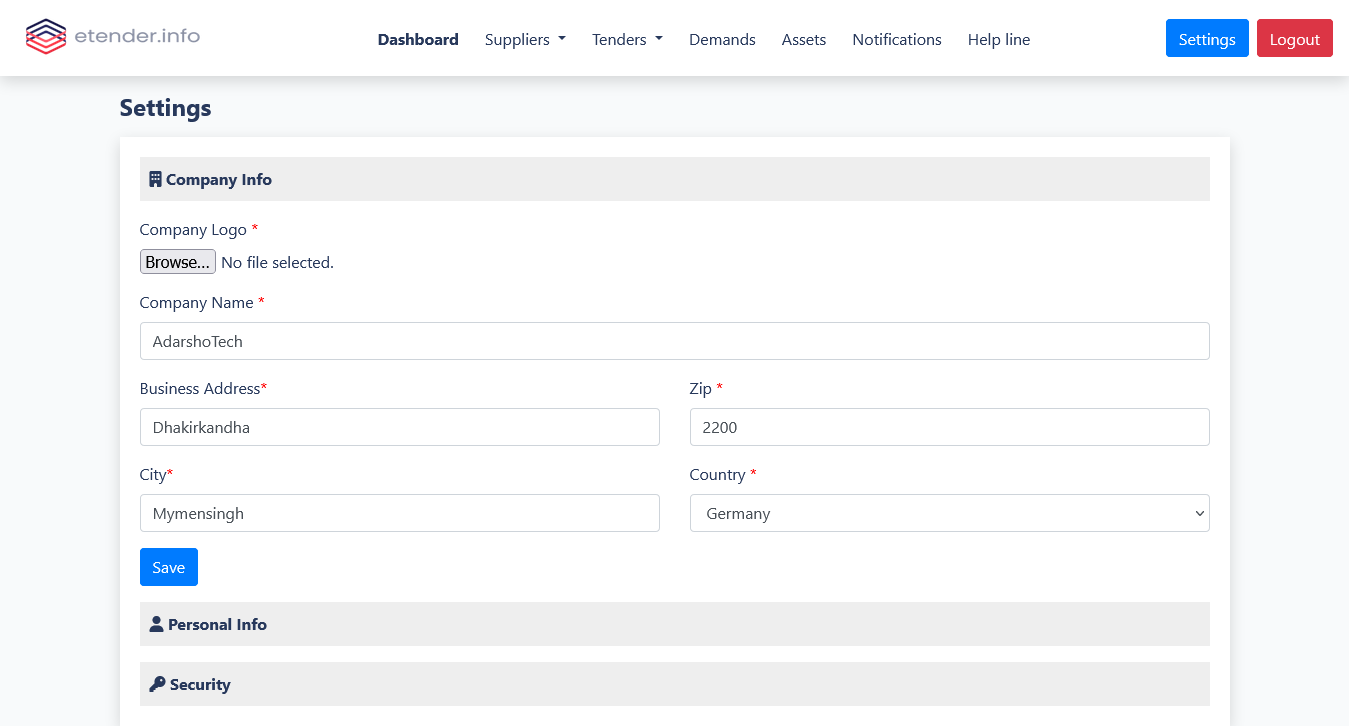Open the Tenders dropdown menu
This screenshot has height=726, width=1349.
627,39
